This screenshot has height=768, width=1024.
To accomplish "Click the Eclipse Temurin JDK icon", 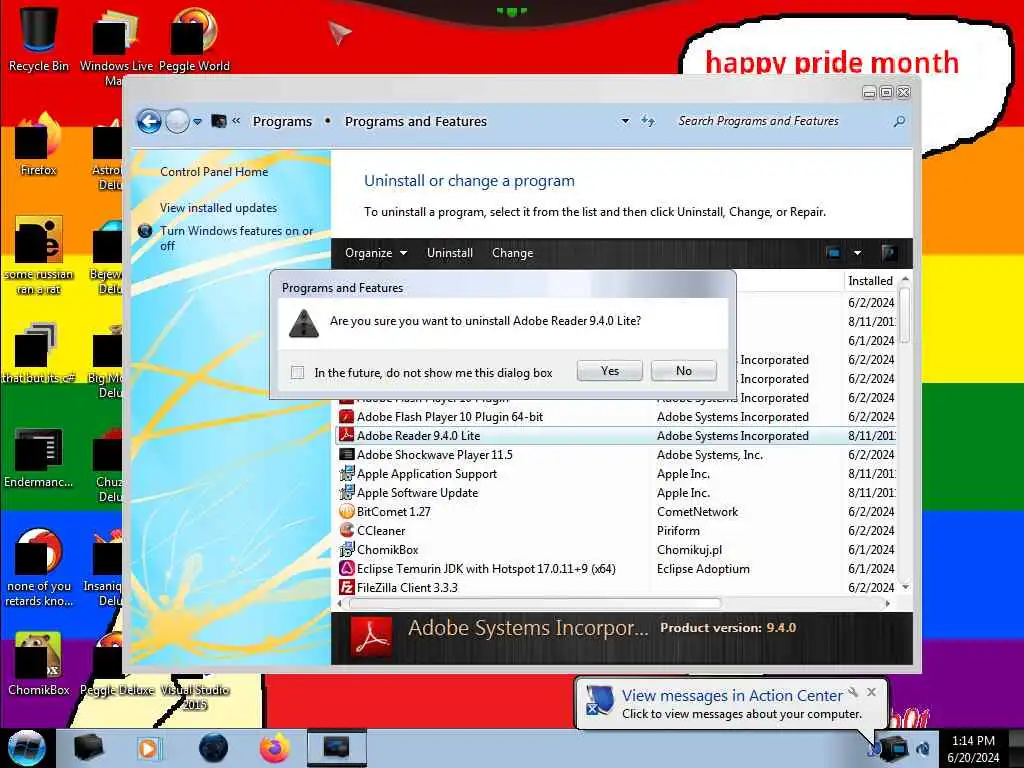I will [x=347, y=568].
